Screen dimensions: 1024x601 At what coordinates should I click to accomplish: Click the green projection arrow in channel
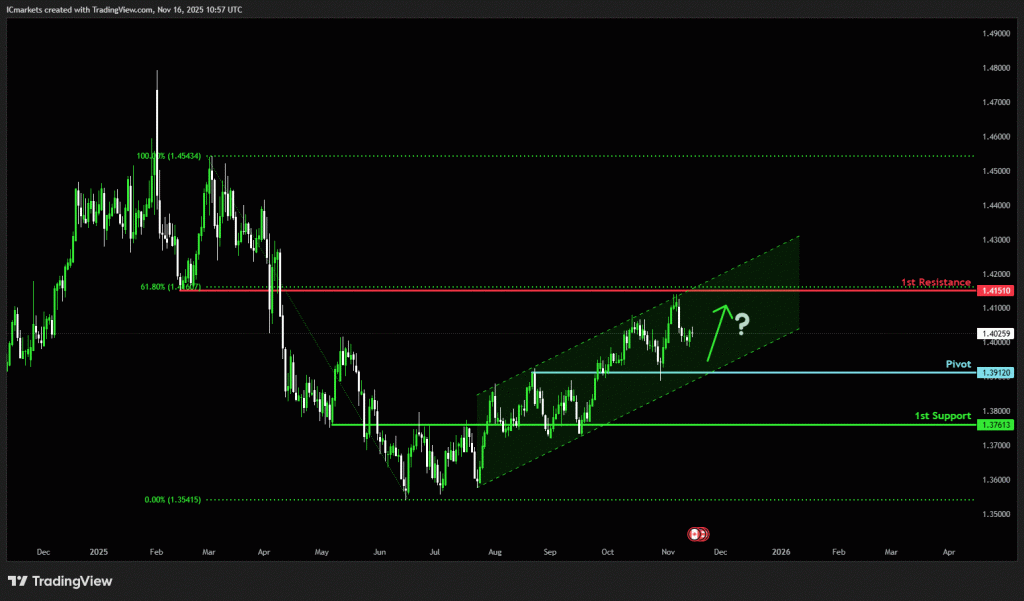pos(718,331)
